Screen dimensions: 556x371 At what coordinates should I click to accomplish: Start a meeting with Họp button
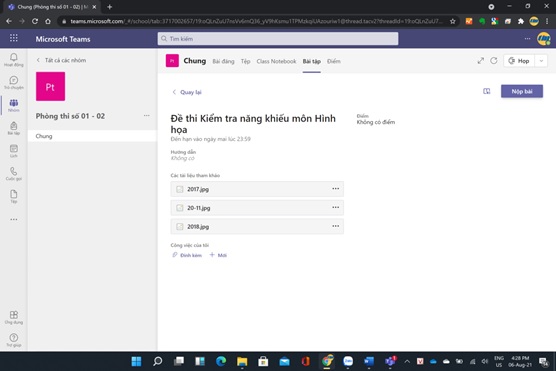[x=519, y=61]
